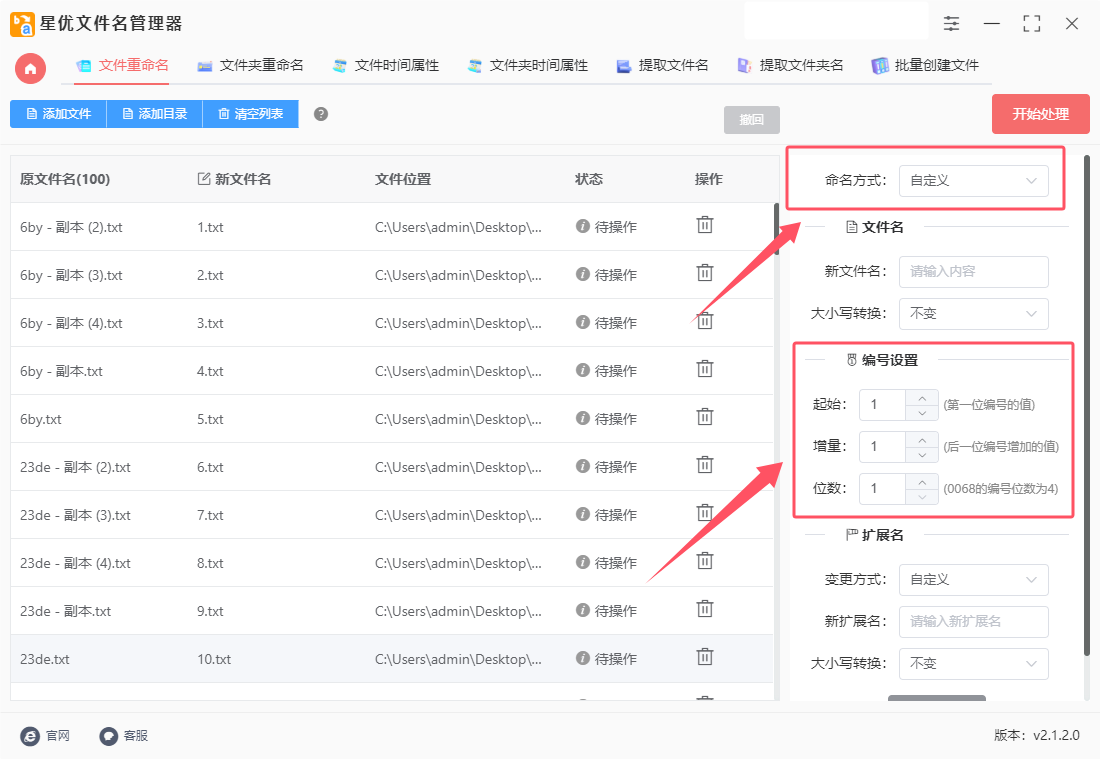1100x760 pixels.
Task: Open the 批量创建文件 tab
Action: click(x=925, y=66)
